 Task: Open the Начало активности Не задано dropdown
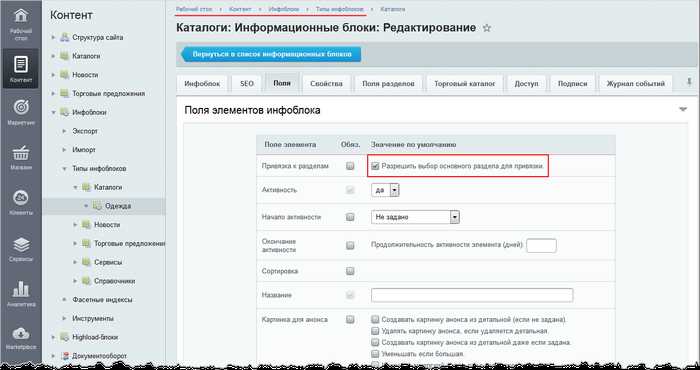[x=415, y=217]
